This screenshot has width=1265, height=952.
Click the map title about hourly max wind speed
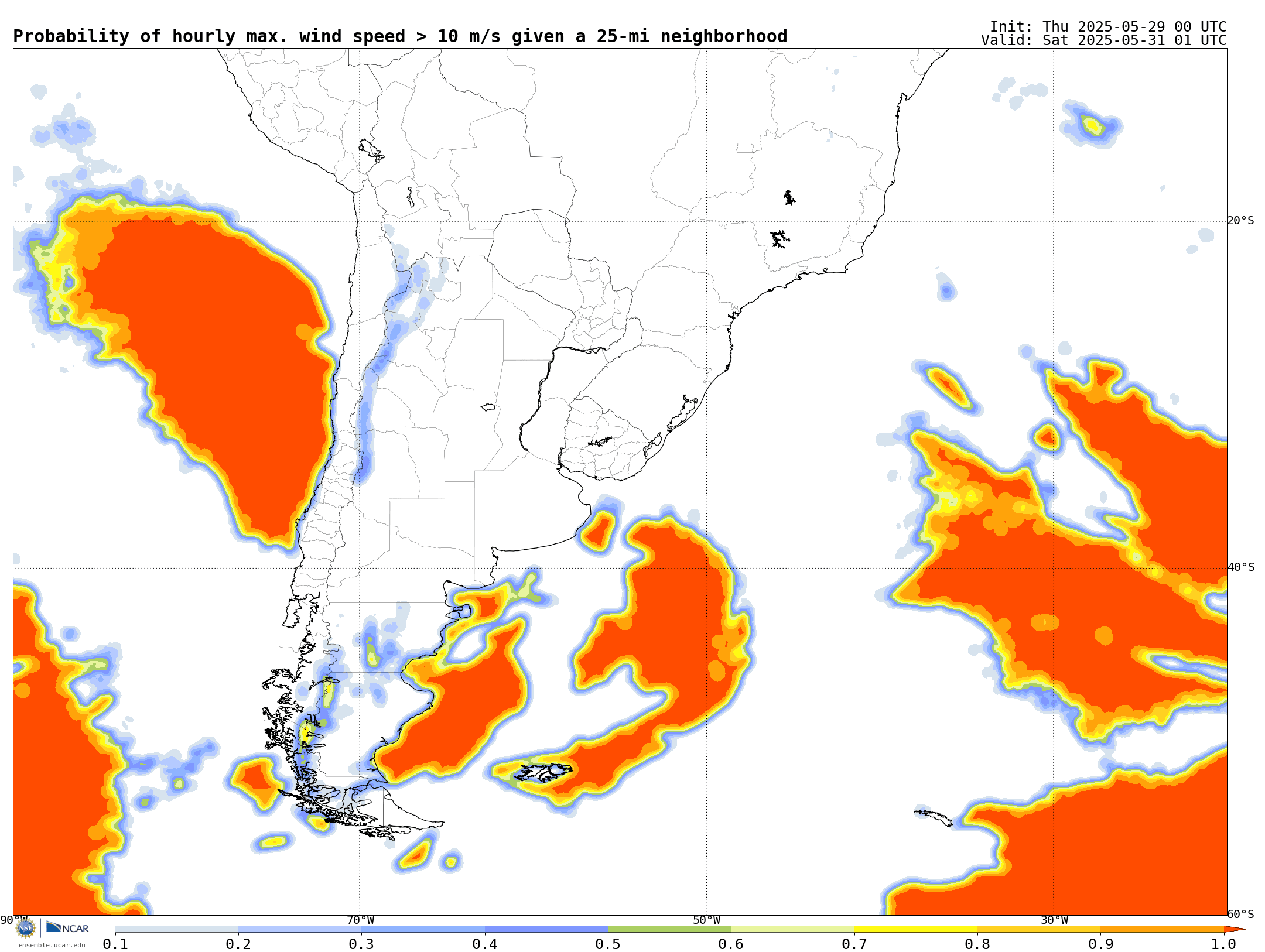pyautogui.click(x=400, y=36)
